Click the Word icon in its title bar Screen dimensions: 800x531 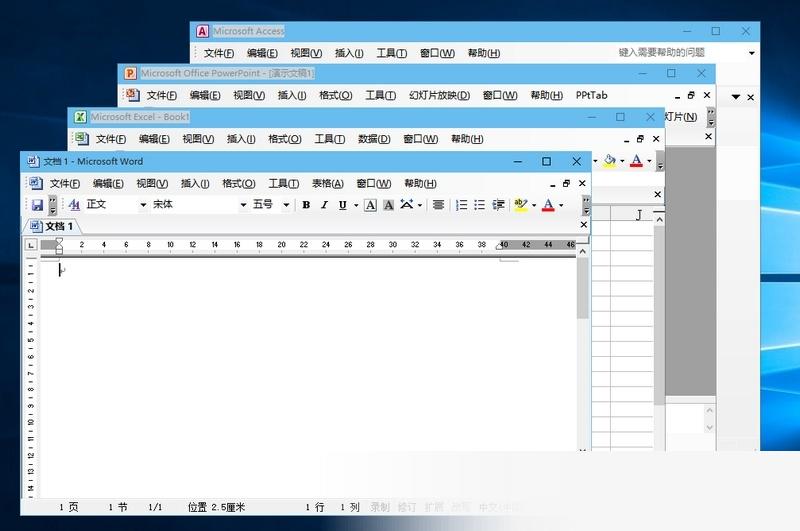(33, 161)
